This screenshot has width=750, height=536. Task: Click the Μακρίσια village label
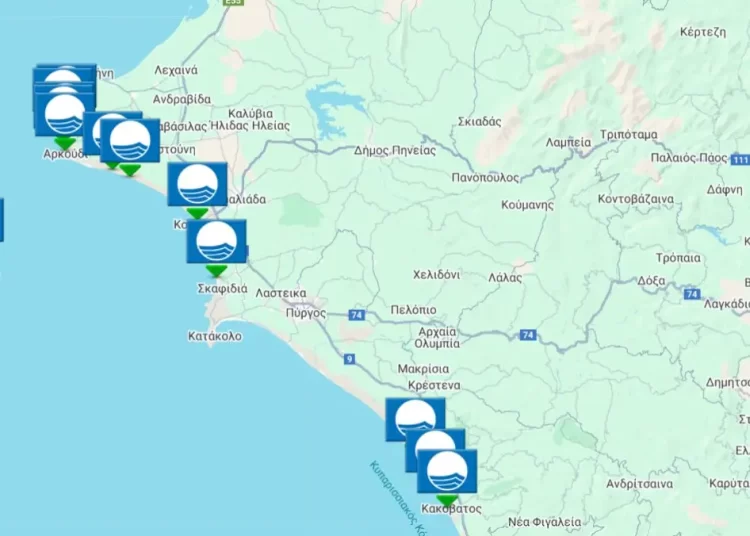pos(423,369)
